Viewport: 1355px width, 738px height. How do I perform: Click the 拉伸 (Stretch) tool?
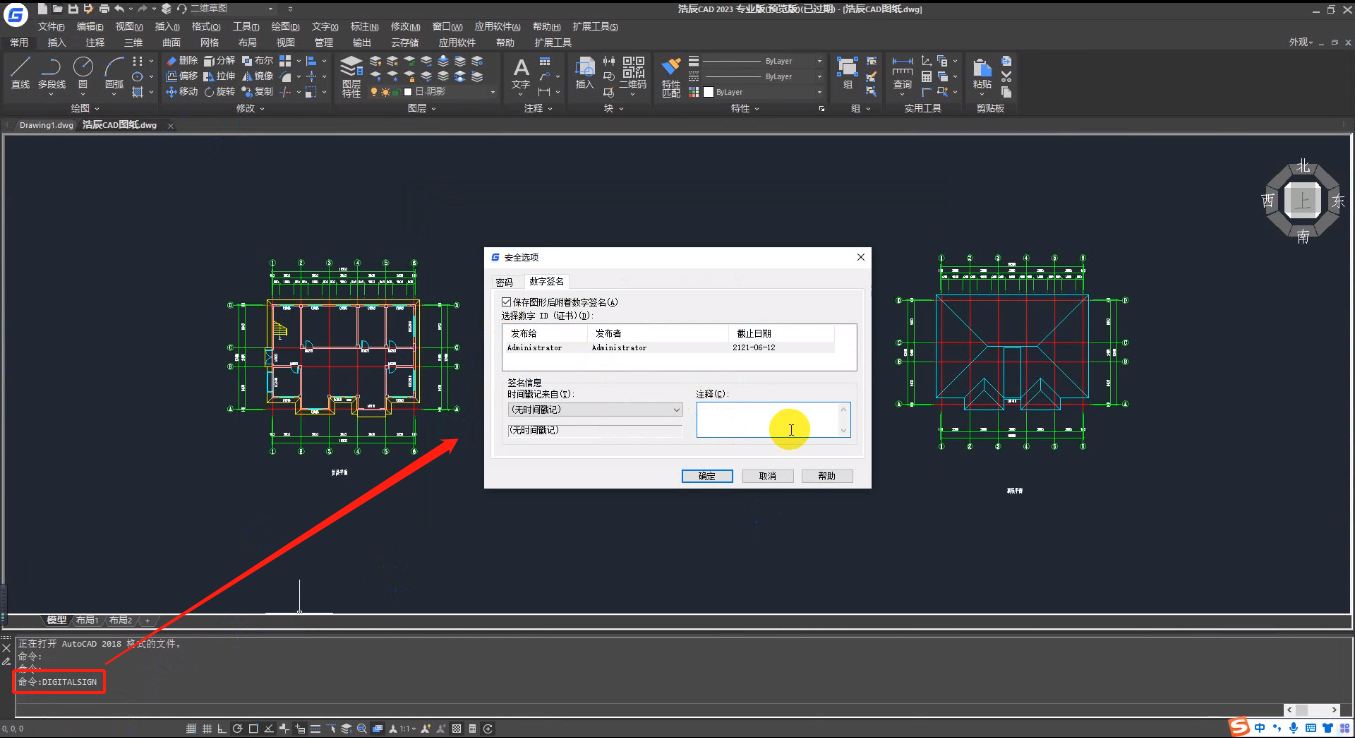coord(219,76)
